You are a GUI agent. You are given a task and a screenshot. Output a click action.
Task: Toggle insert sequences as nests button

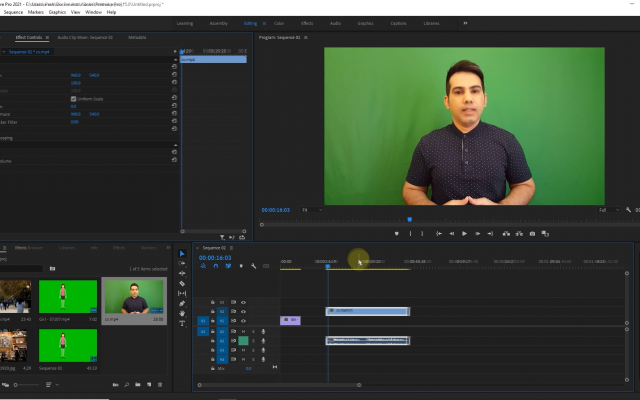coord(203,266)
